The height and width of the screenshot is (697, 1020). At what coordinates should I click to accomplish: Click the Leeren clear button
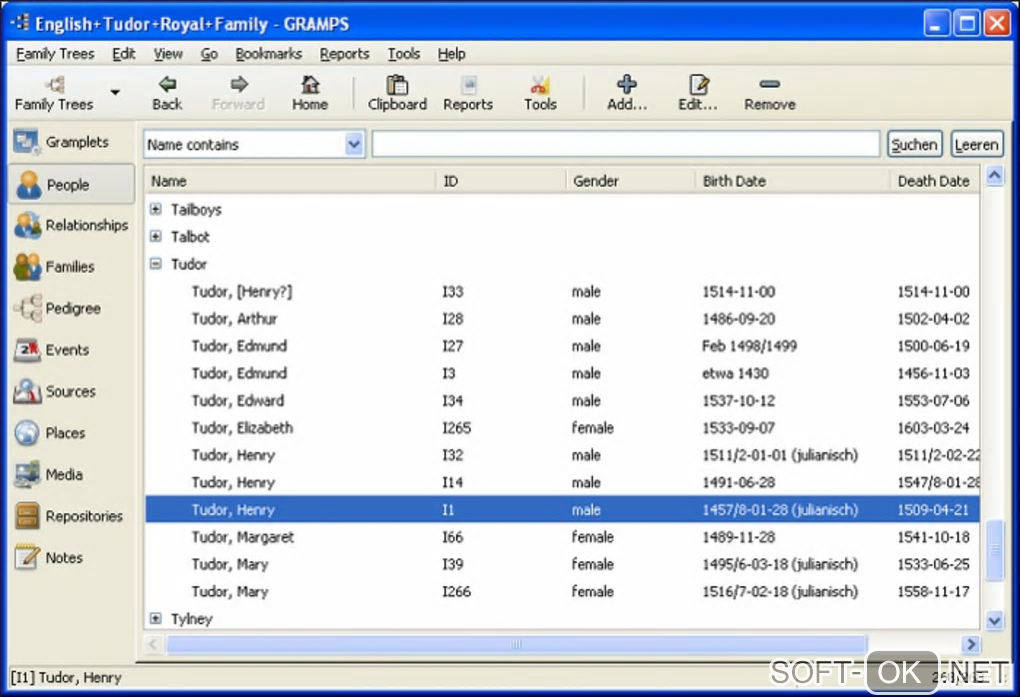coord(976,145)
